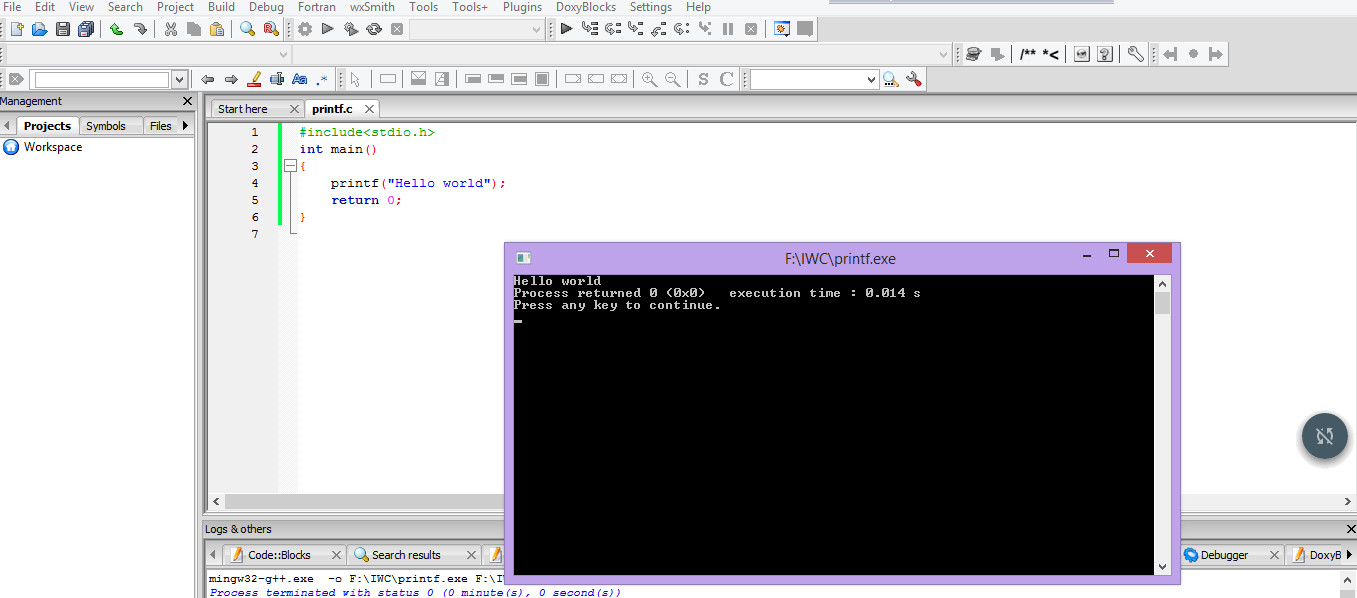This screenshot has width=1357, height=598.
Task: Click the DoxyBlocks wrench preferences icon
Action: 1136,54
